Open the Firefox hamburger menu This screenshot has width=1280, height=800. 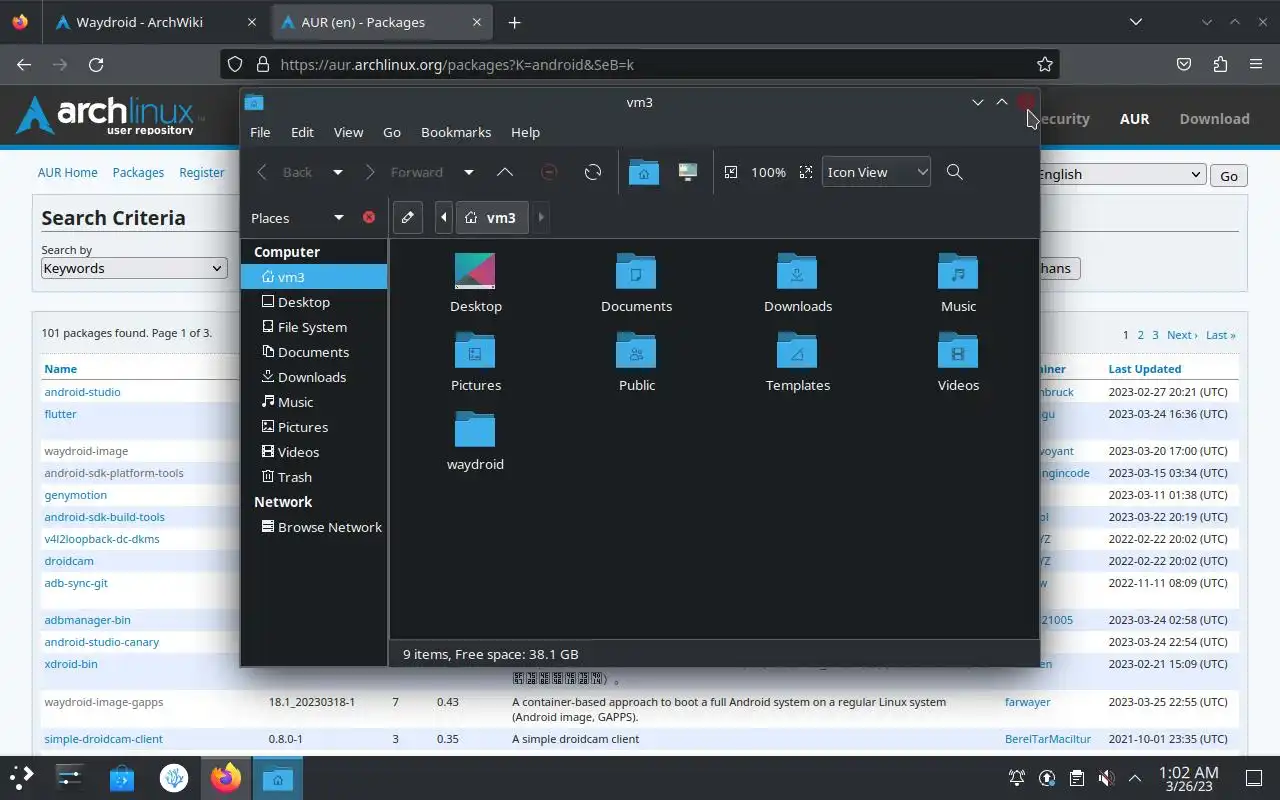pyautogui.click(x=1256, y=64)
